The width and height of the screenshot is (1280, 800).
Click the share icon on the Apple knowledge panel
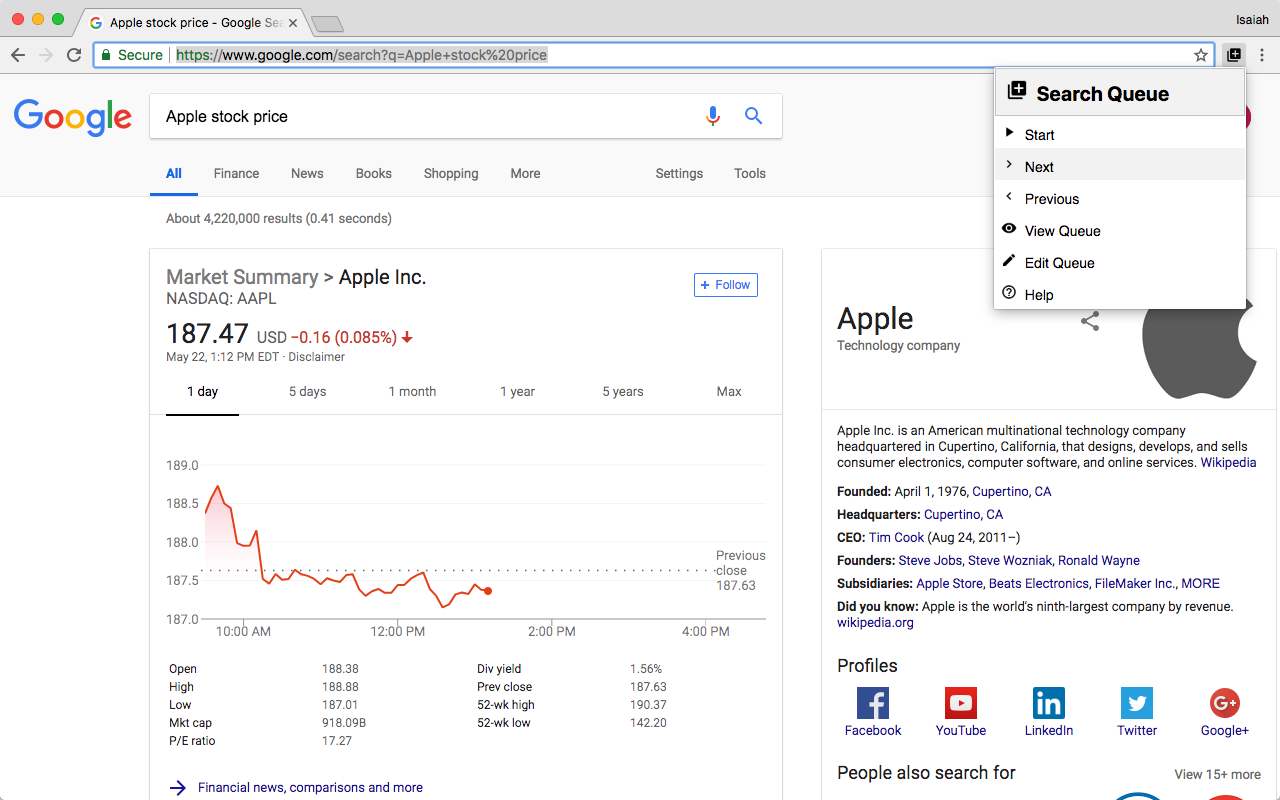point(1089,322)
